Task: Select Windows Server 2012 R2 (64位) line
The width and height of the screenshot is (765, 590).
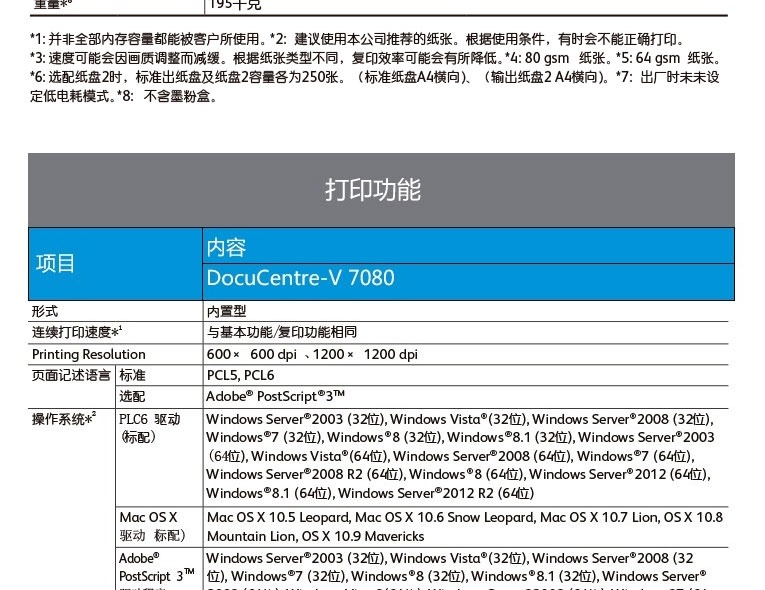Action: pos(436,493)
